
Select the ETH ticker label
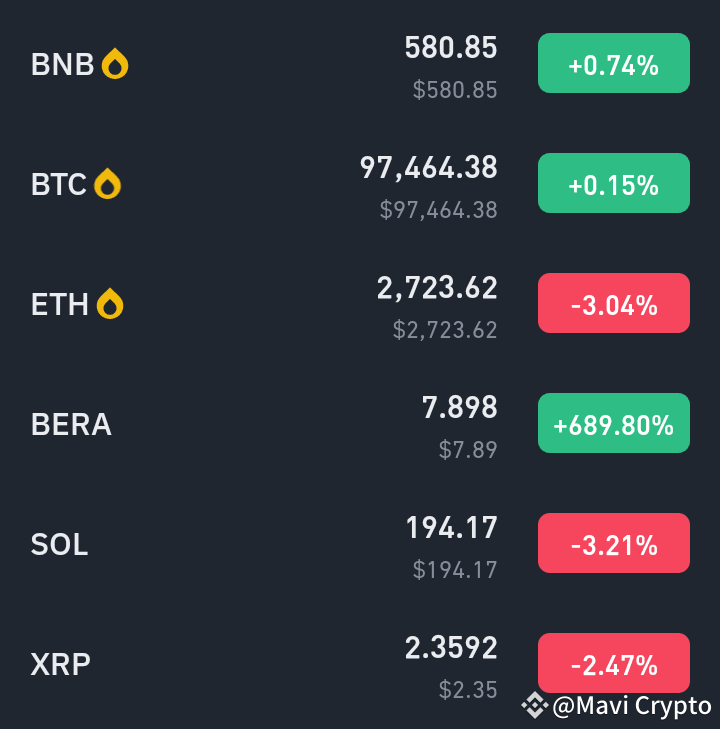coord(59,304)
